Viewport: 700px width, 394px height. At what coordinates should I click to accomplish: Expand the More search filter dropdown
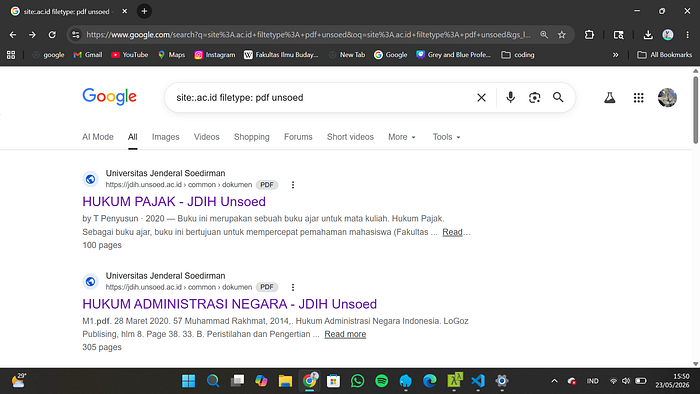tap(402, 137)
